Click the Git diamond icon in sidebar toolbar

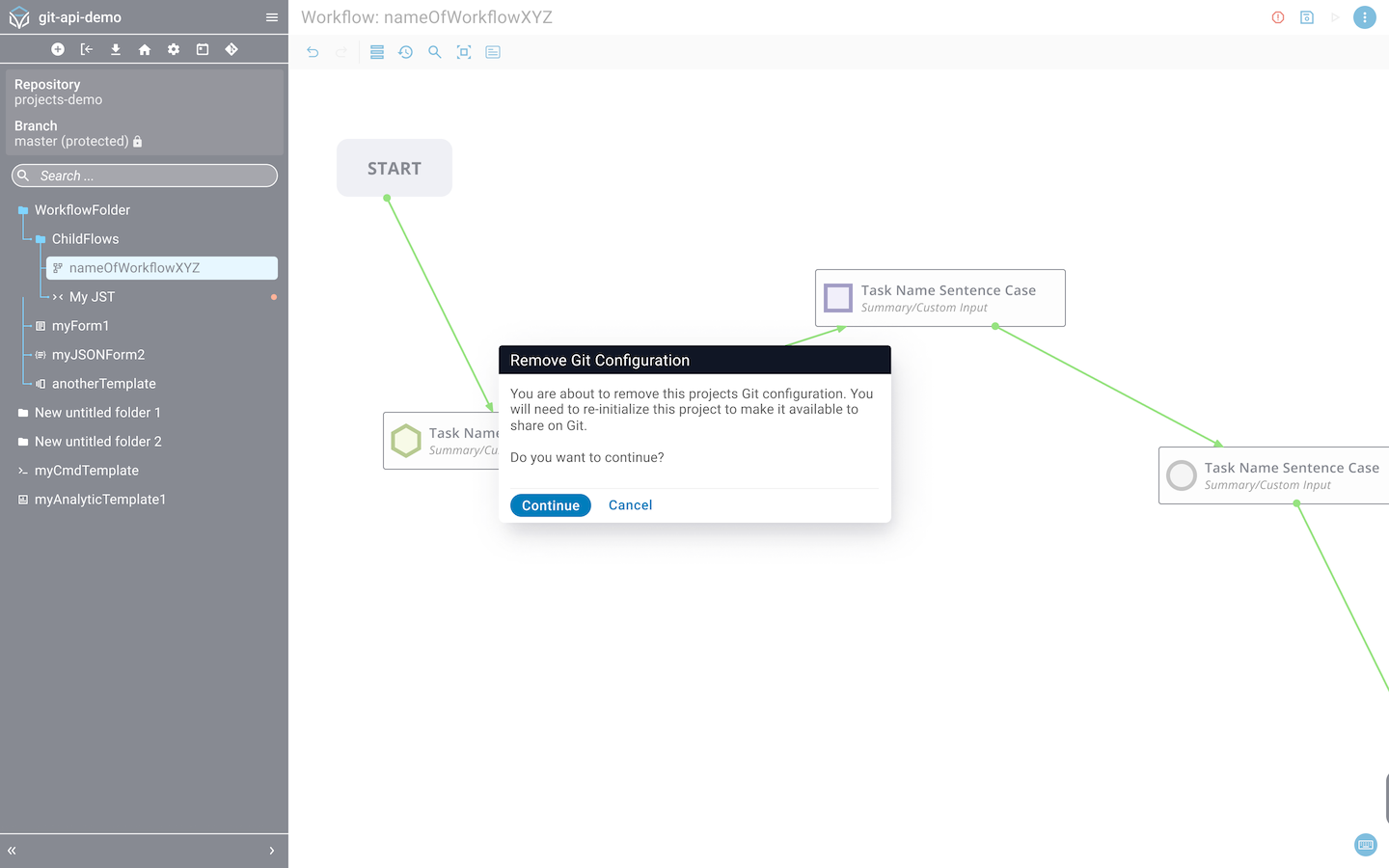tap(231, 49)
